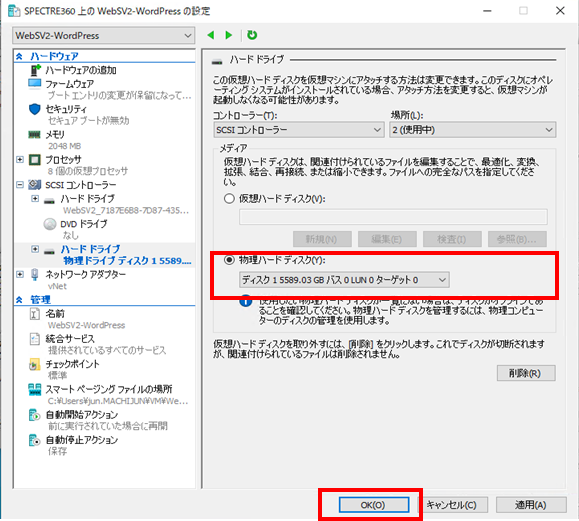Select the DVD ドライブ disc icon
Image resolution: width=579 pixels, height=521 pixels.
tap(50, 224)
